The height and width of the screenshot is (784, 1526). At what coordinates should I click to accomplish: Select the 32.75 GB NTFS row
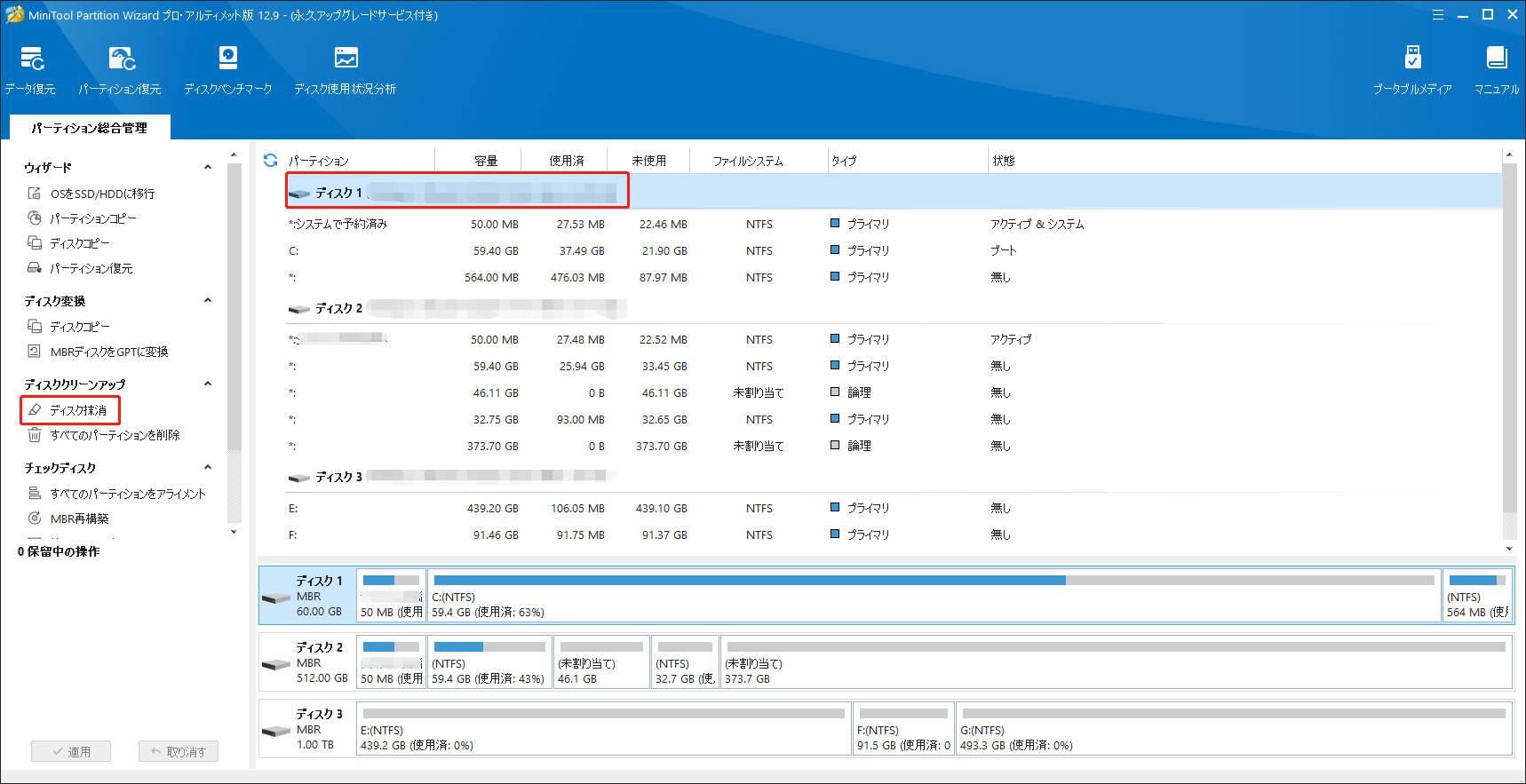tap(893, 419)
